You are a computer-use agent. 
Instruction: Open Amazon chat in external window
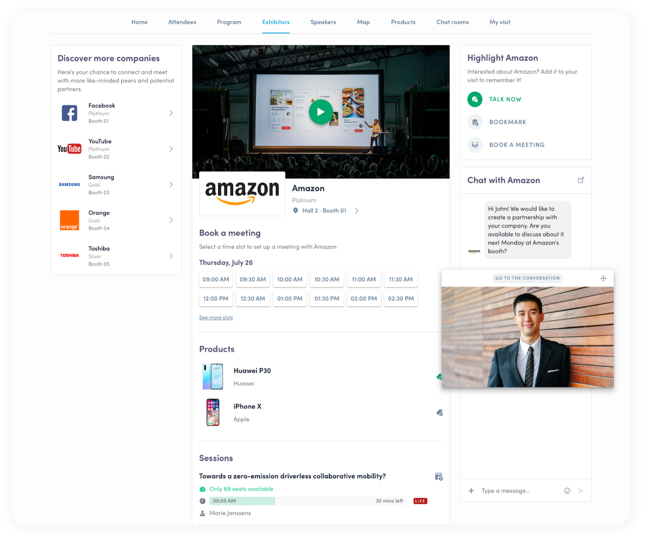pyautogui.click(x=581, y=180)
